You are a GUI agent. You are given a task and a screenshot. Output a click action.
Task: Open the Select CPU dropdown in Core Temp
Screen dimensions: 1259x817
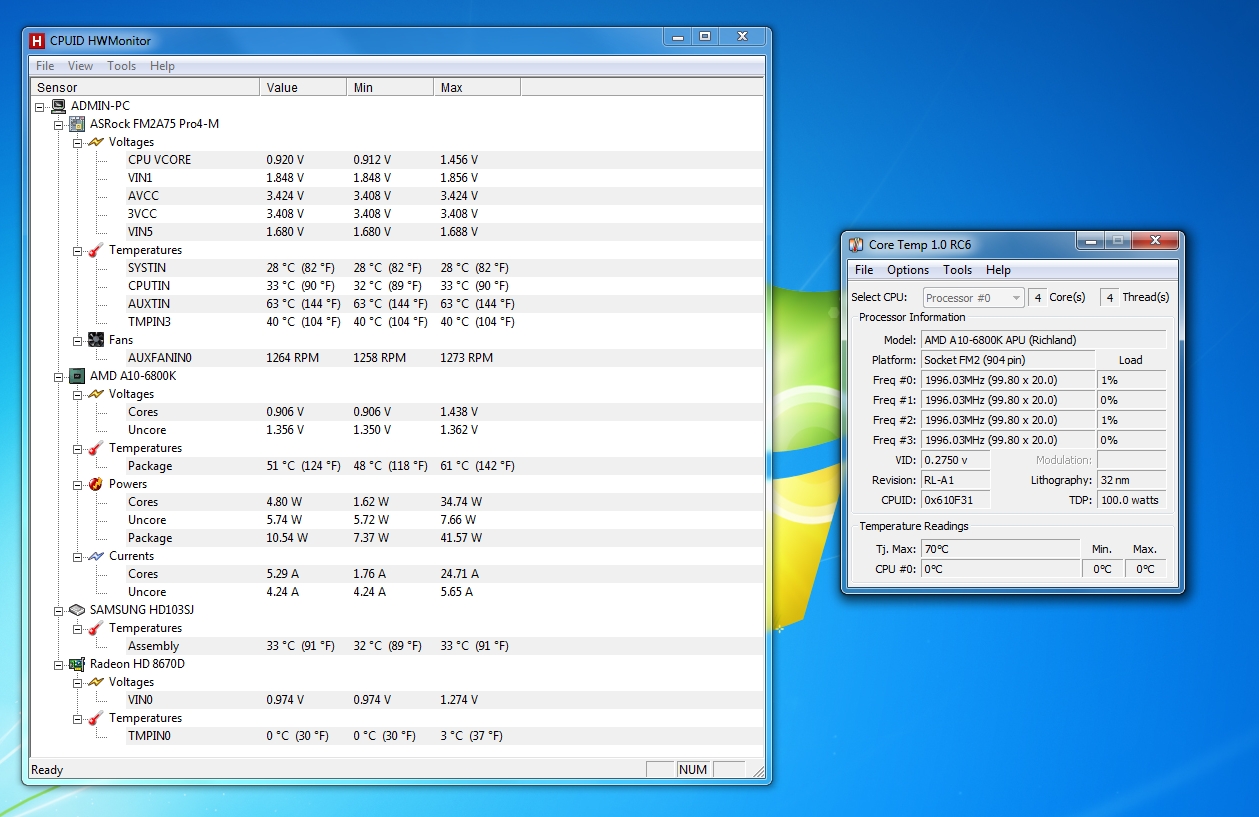click(973, 297)
